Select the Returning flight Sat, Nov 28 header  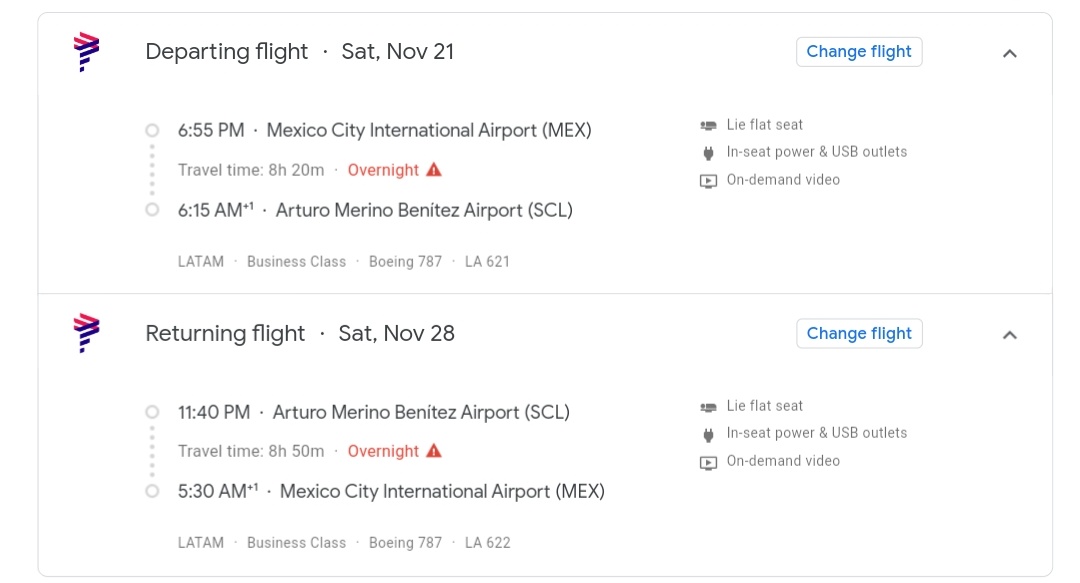click(299, 333)
